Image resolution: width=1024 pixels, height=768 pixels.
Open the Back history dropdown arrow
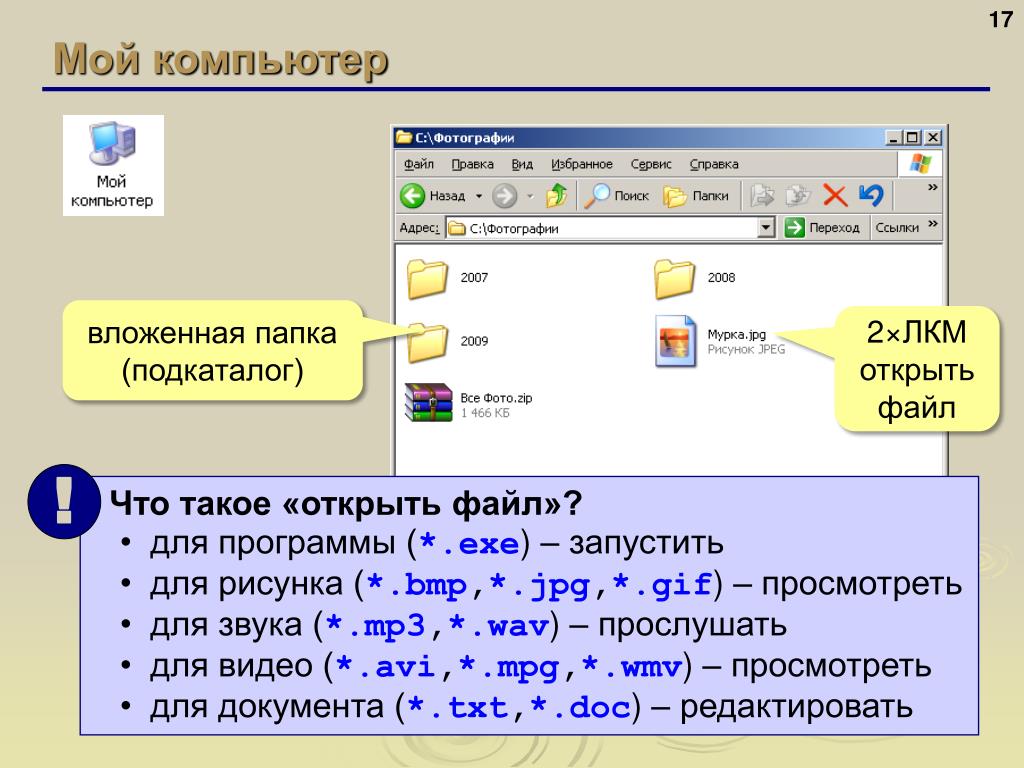click(x=479, y=196)
